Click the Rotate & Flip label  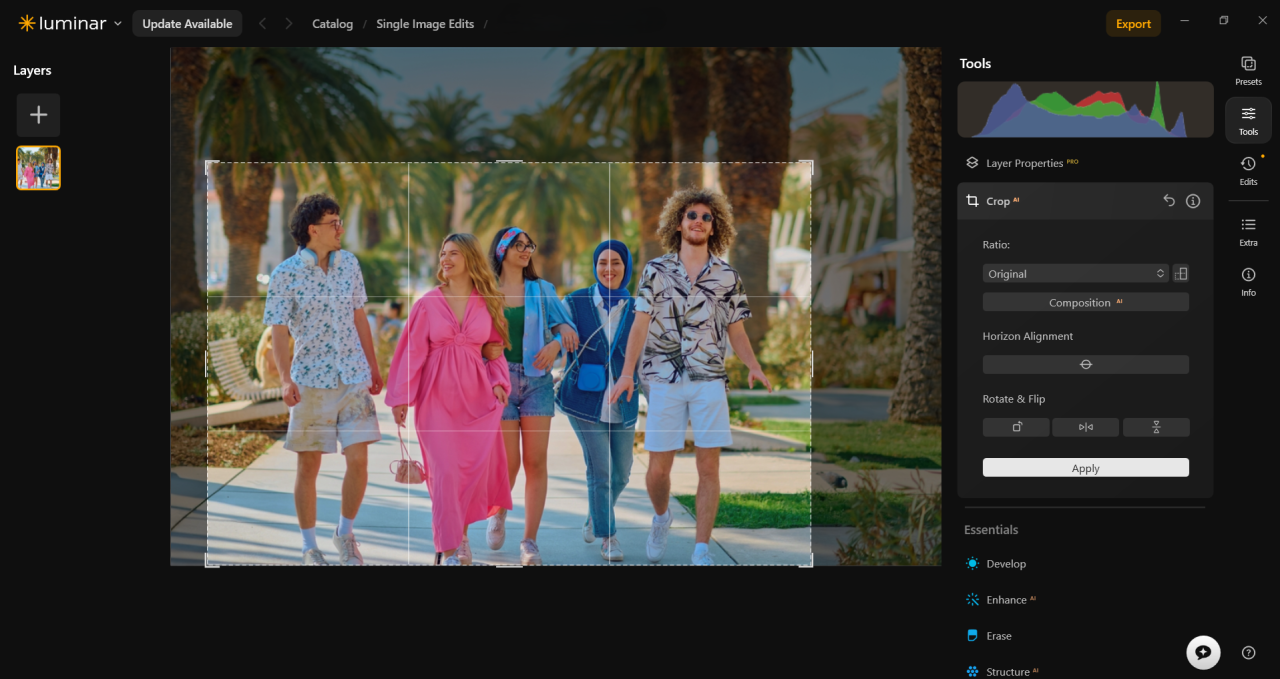[1014, 399]
